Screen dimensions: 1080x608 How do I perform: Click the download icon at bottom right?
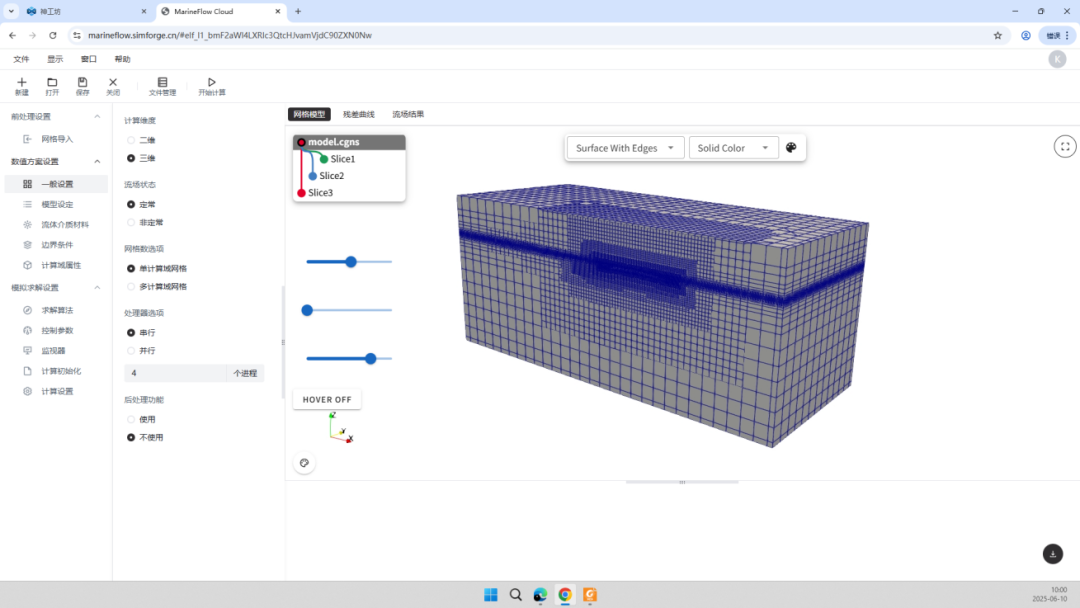1052,554
